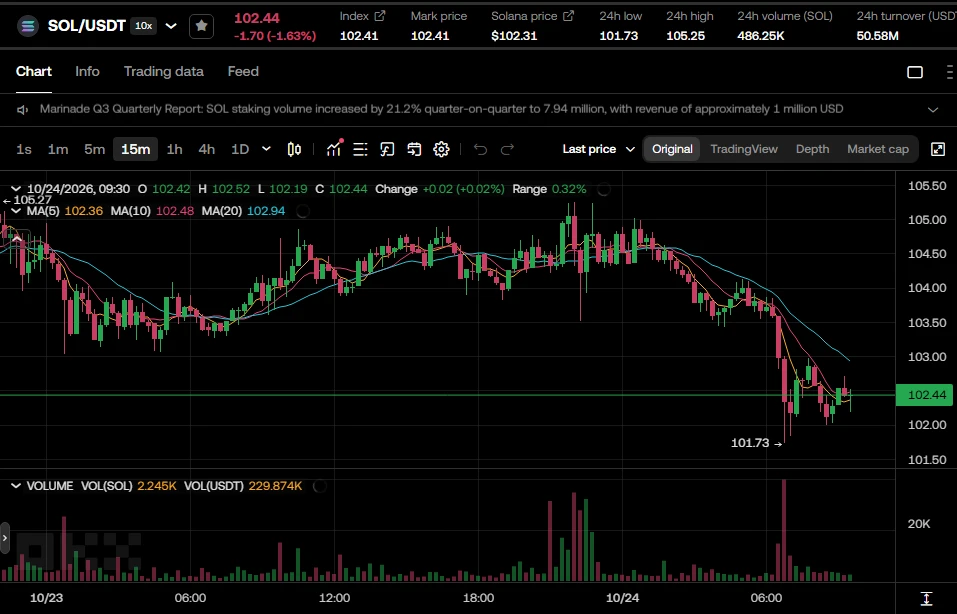Show the Depth chart view
Screen dimensions: 957x614
coord(812,150)
